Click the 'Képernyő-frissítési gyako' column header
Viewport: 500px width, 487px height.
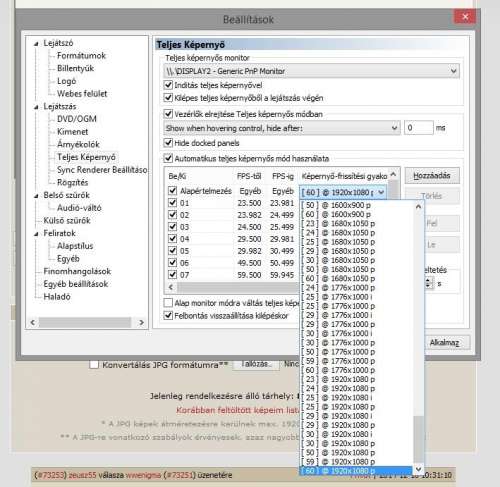[344, 176]
